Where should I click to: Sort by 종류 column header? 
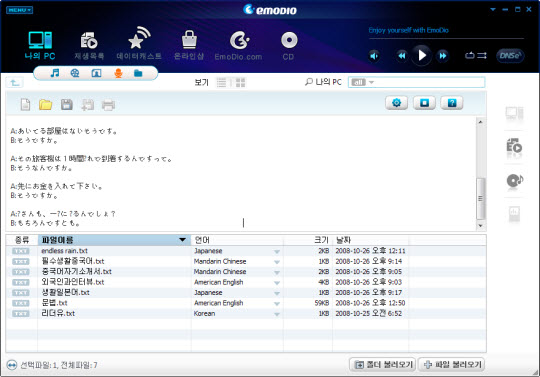22,240
